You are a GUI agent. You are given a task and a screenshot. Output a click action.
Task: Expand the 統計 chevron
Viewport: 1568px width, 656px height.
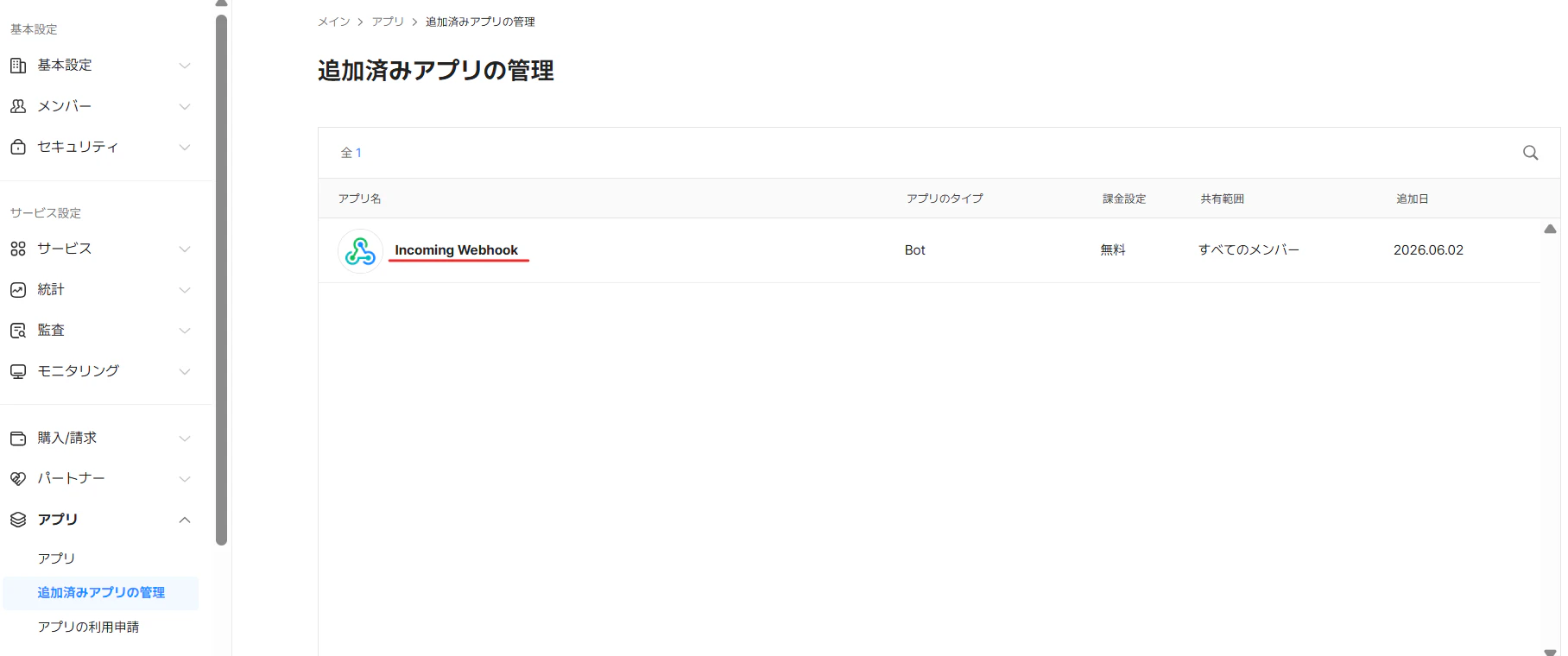pyautogui.click(x=185, y=290)
